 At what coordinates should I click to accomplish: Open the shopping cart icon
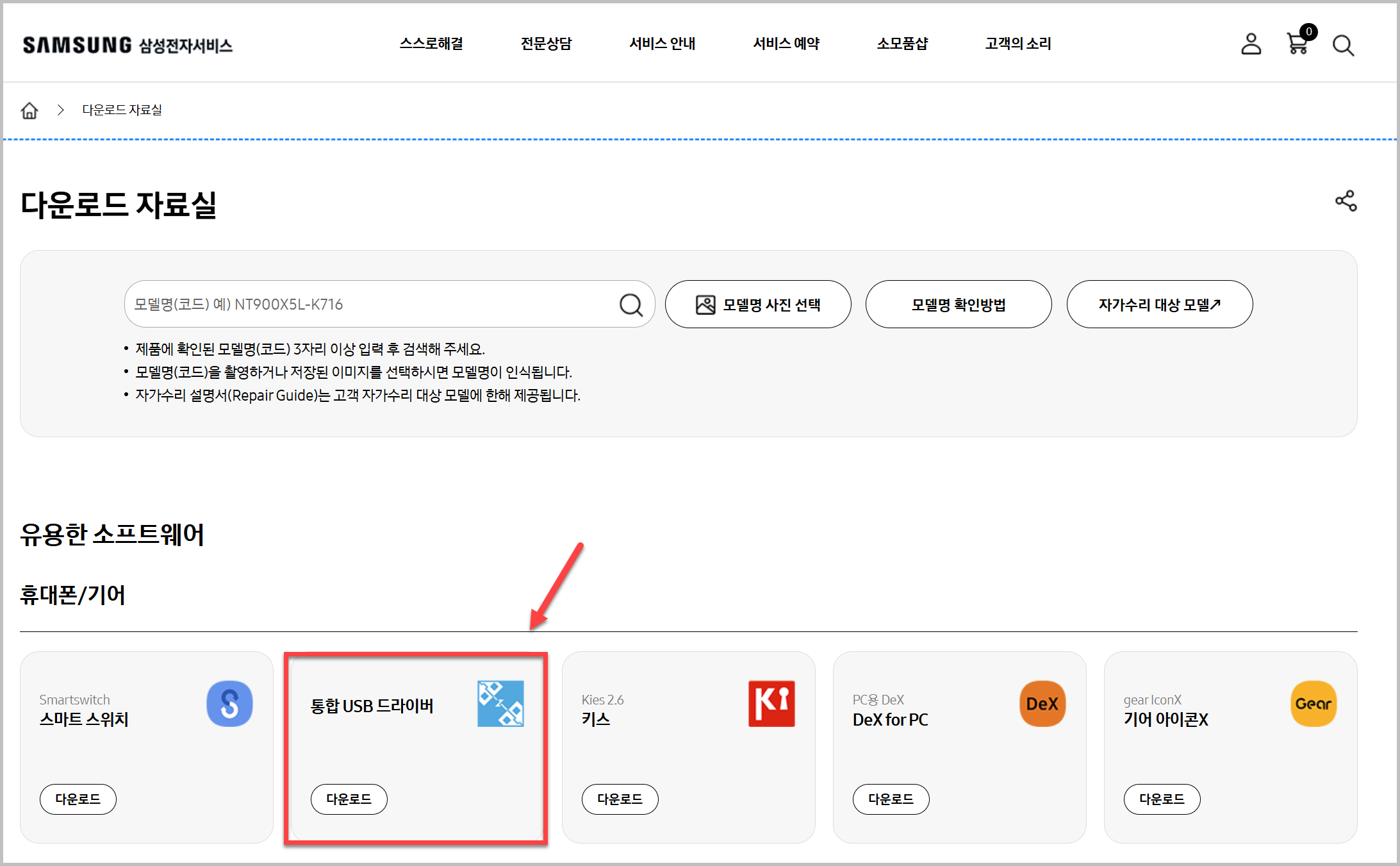(1297, 44)
